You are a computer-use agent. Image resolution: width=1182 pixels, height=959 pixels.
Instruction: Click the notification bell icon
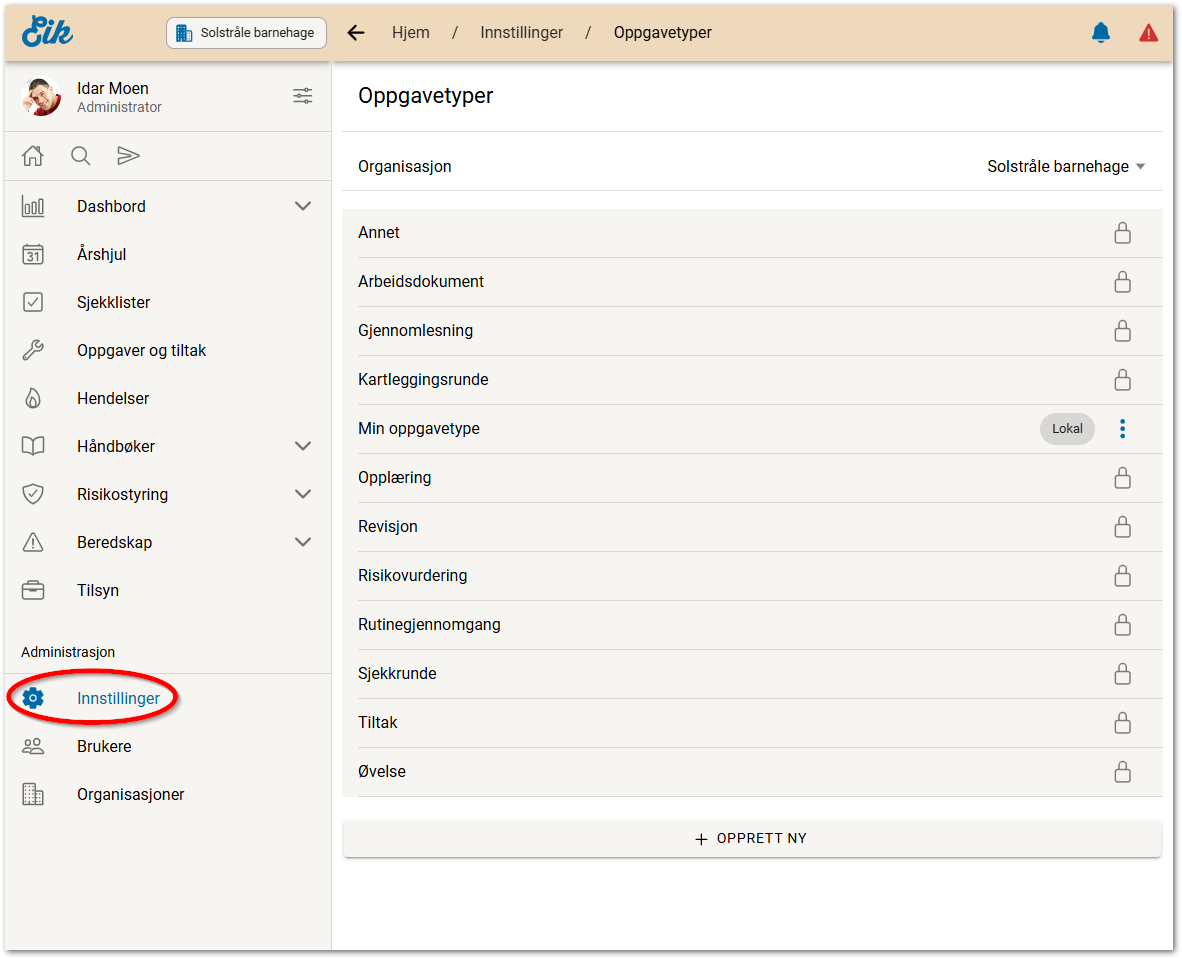pyautogui.click(x=1101, y=33)
